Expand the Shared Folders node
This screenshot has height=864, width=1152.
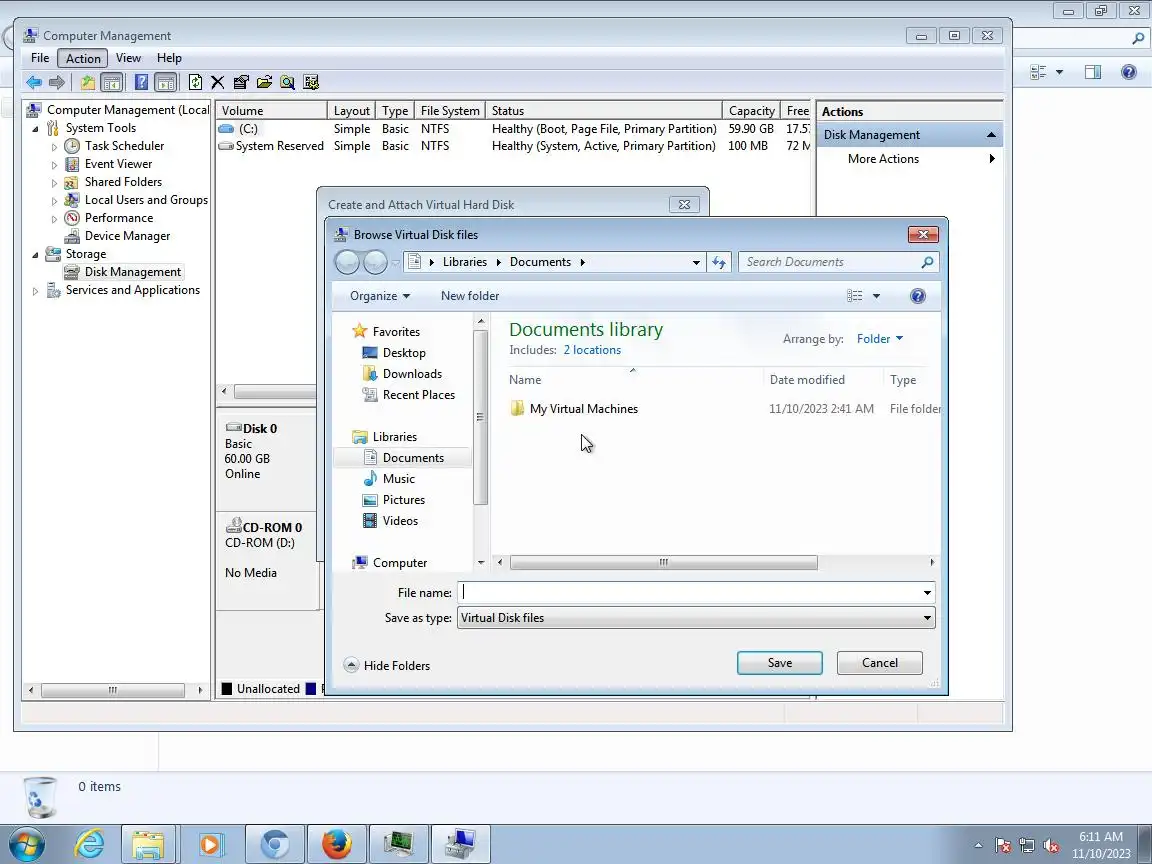(x=54, y=182)
